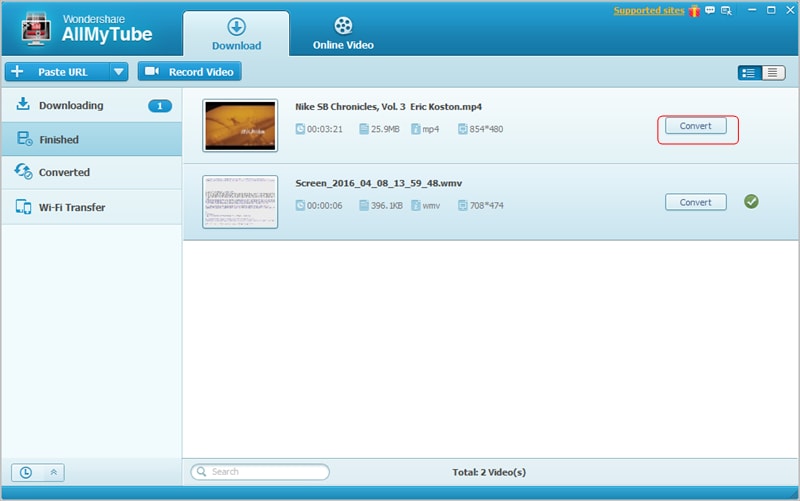
Task: Open the Downloading list in sidebar
Action: pos(92,106)
